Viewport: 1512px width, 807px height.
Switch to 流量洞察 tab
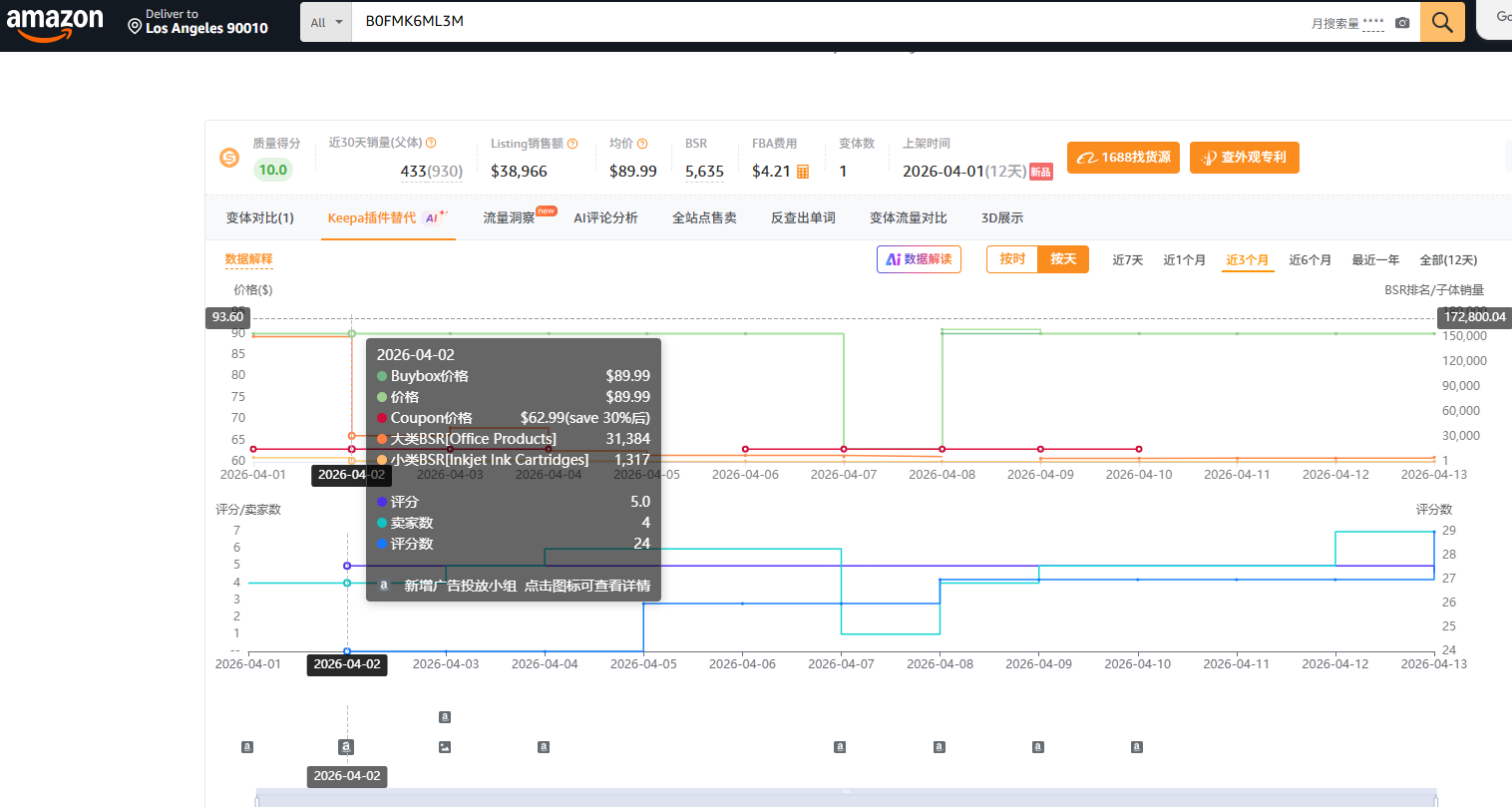point(509,217)
